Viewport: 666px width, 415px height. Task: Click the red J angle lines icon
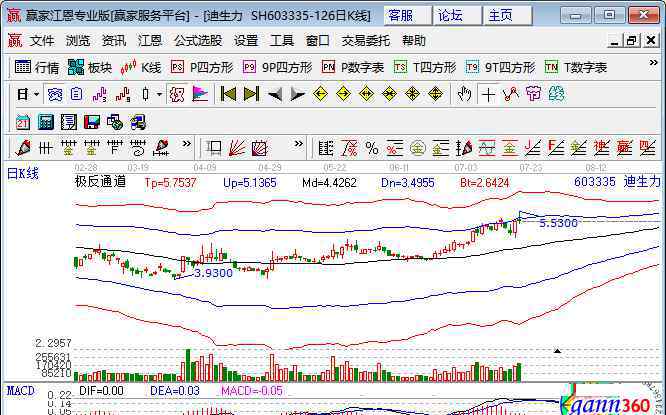tap(532, 148)
